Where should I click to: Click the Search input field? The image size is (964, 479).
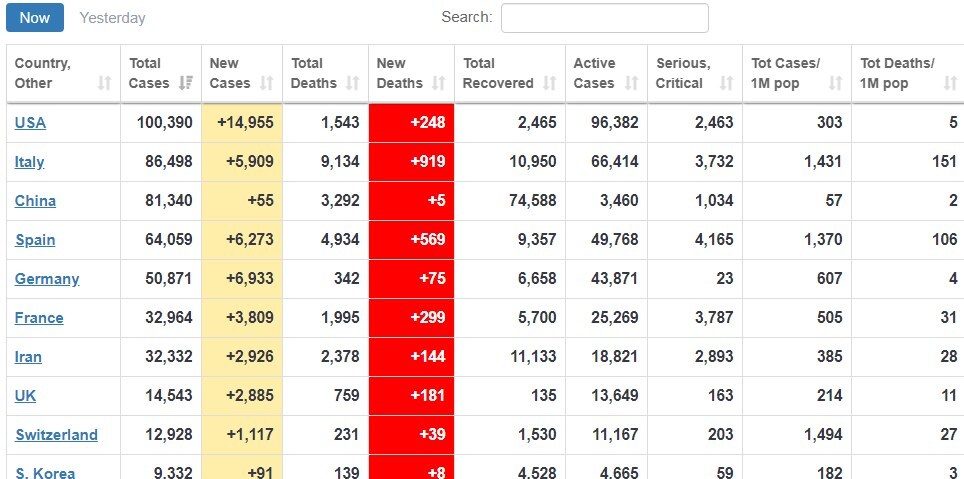click(x=604, y=18)
